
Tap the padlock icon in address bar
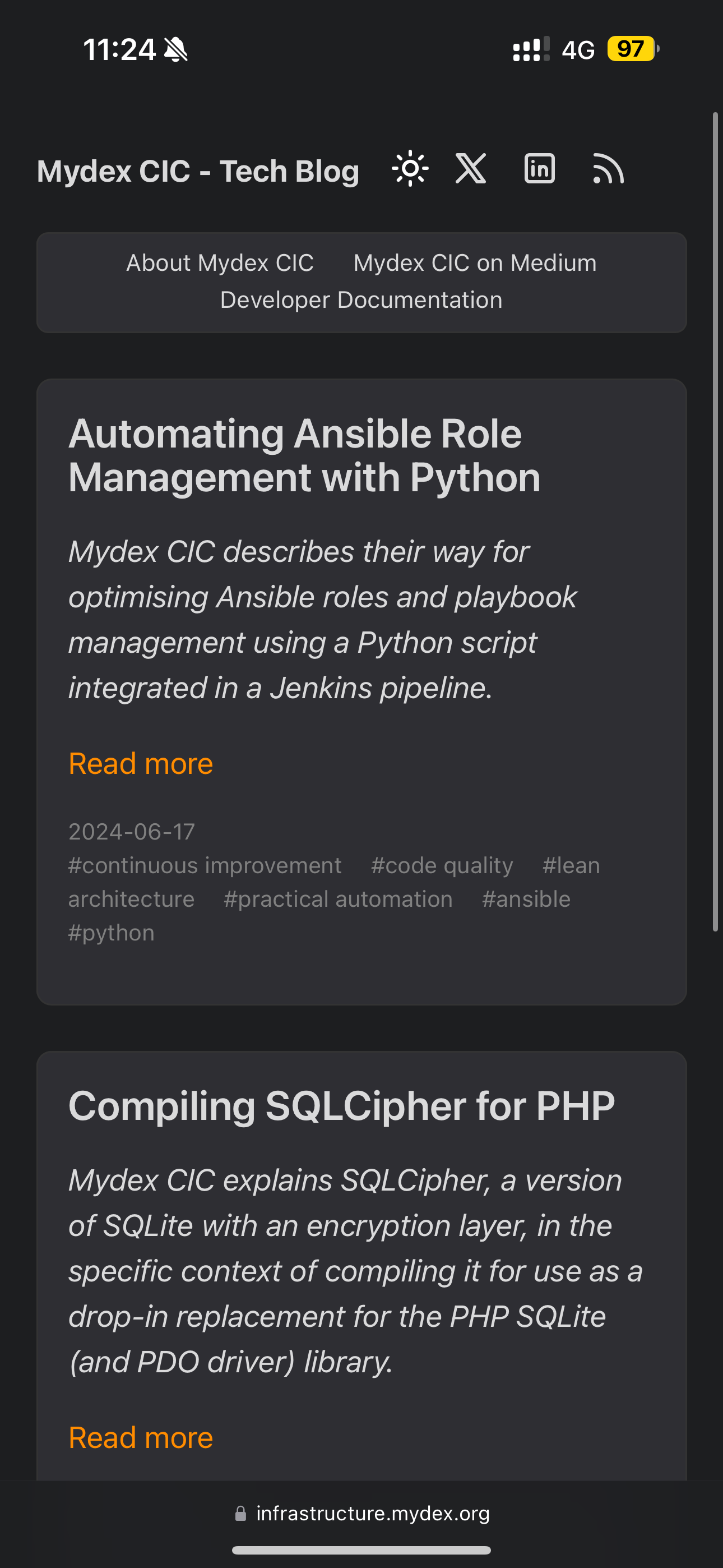click(x=241, y=1513)
